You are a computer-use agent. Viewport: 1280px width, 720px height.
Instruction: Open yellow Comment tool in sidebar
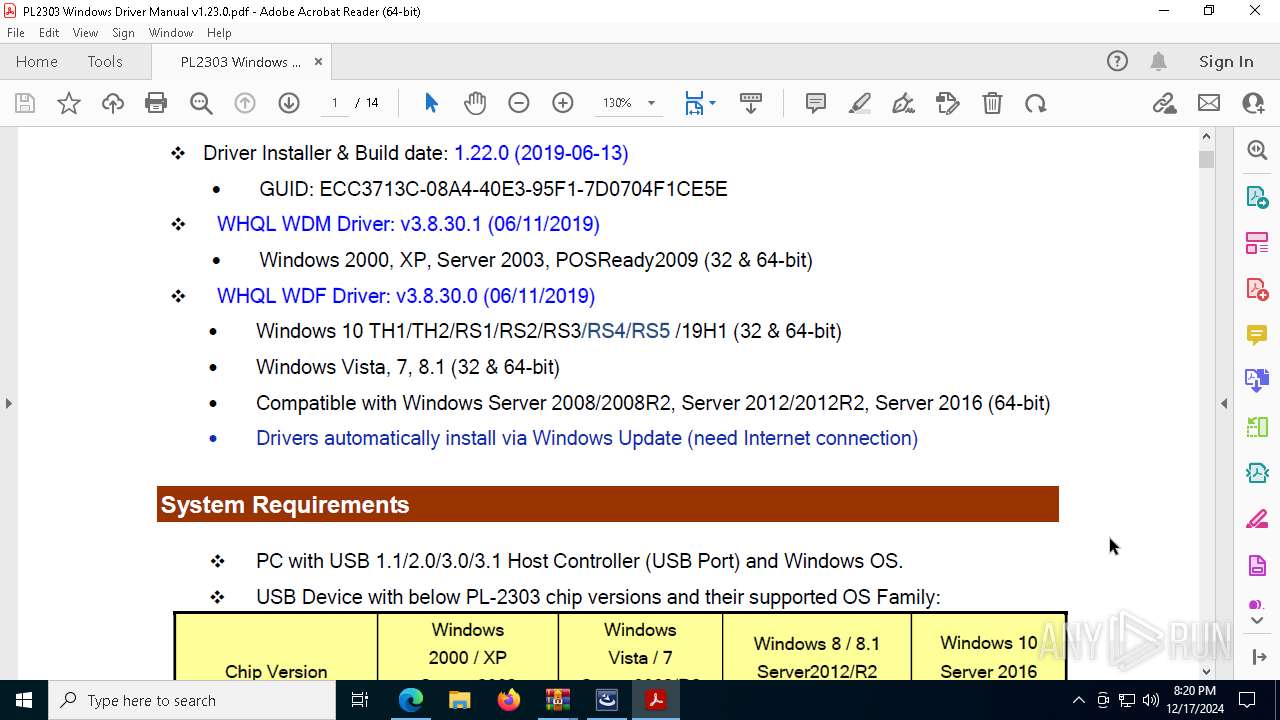1257,335
